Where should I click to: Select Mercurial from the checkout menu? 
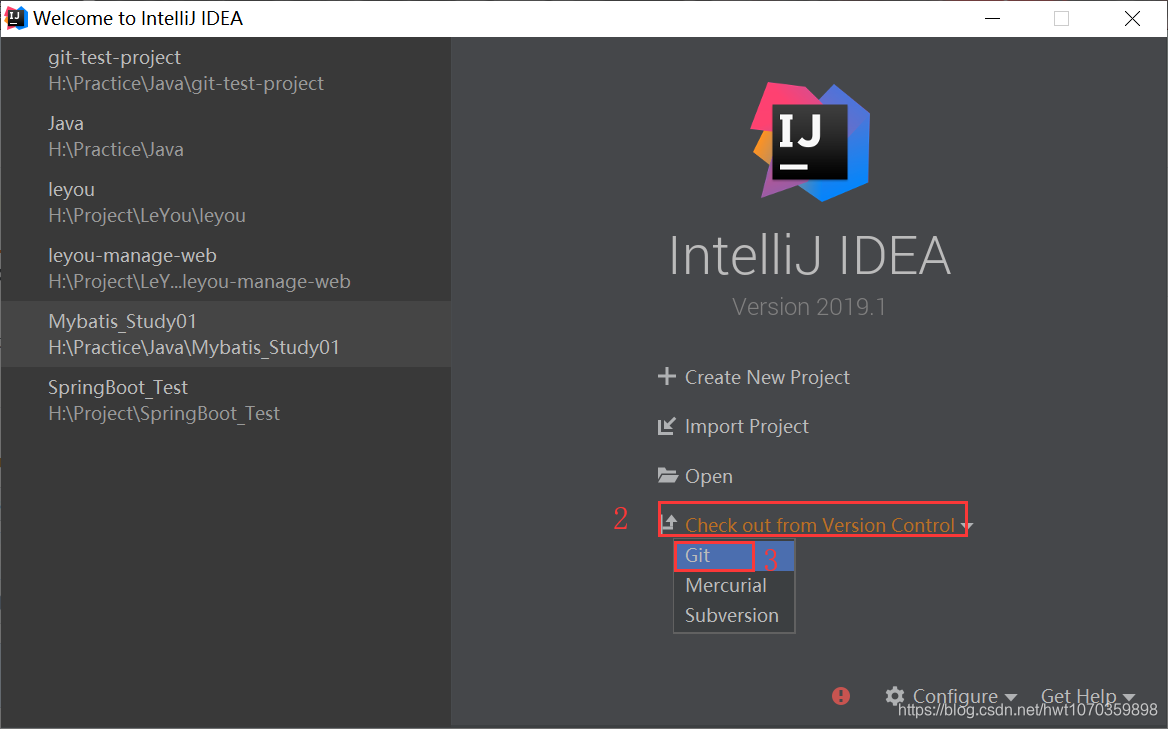pos(734,585)
